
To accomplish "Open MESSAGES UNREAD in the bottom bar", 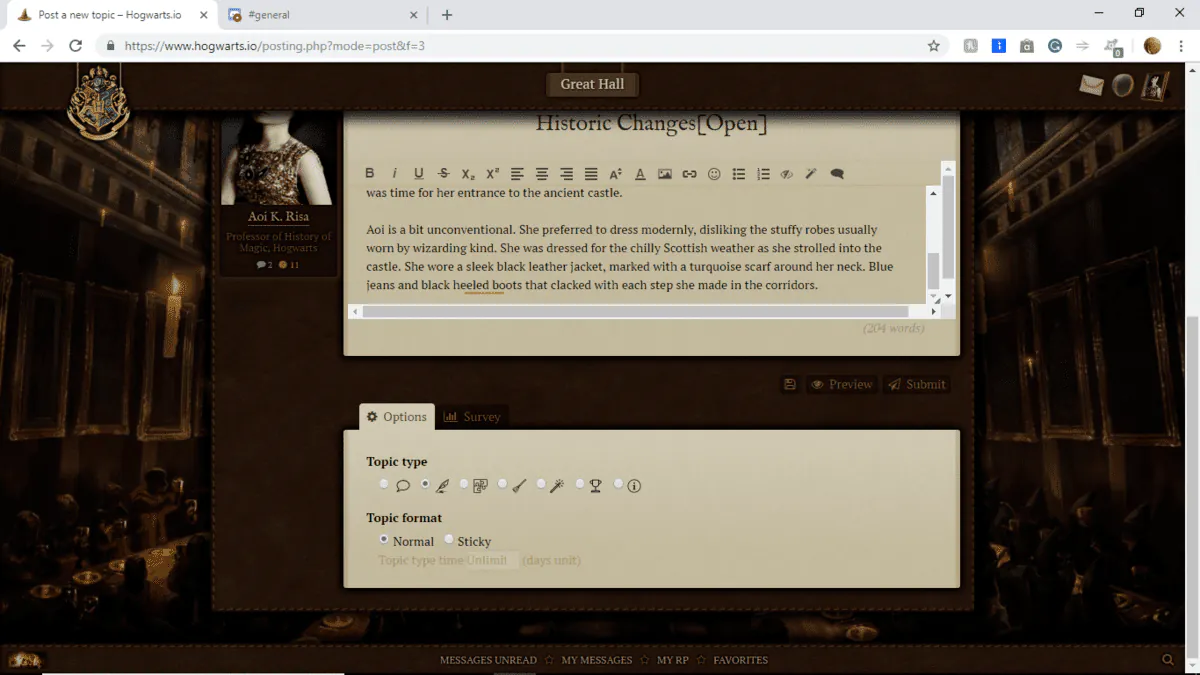I will (x=488, y=660).
